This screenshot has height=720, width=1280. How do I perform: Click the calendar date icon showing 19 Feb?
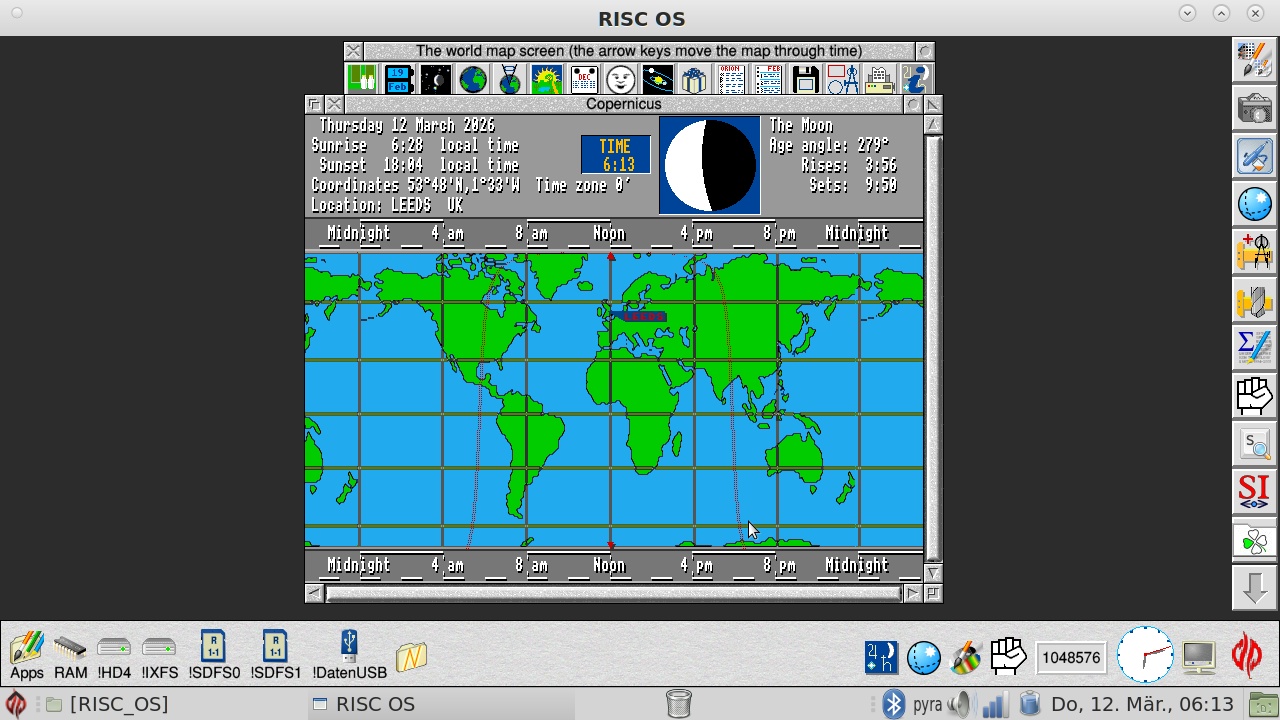pos(398,79)
